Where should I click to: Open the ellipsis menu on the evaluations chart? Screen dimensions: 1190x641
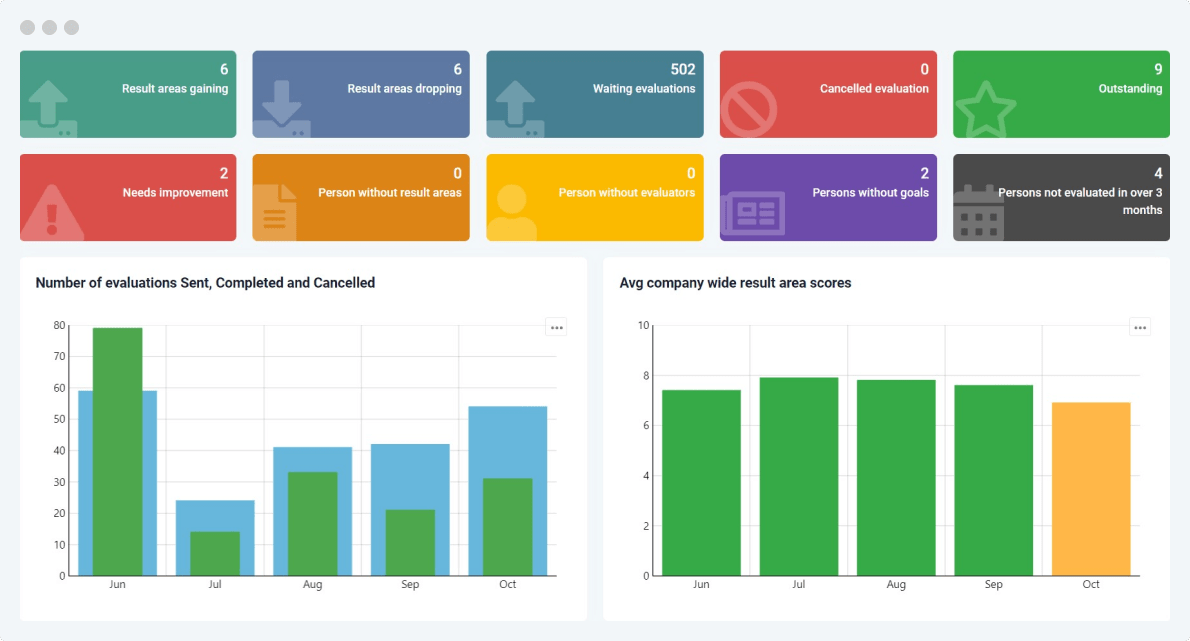click(557, 326)
